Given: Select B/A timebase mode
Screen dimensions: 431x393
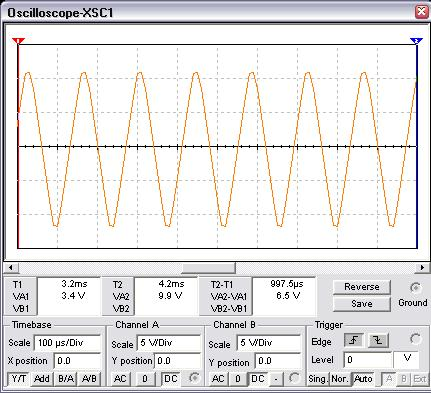Looking at the screenshot, I should tap(66, 379).
